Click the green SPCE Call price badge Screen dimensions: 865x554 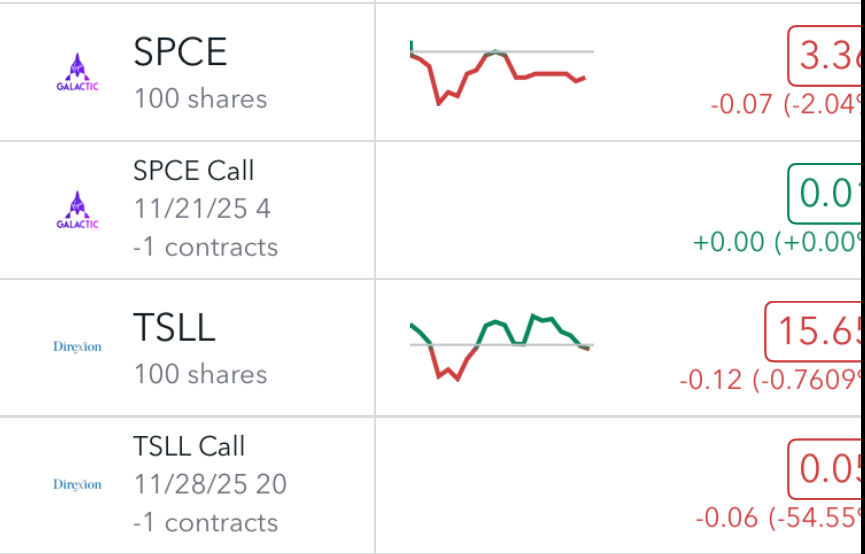[826, 193]
